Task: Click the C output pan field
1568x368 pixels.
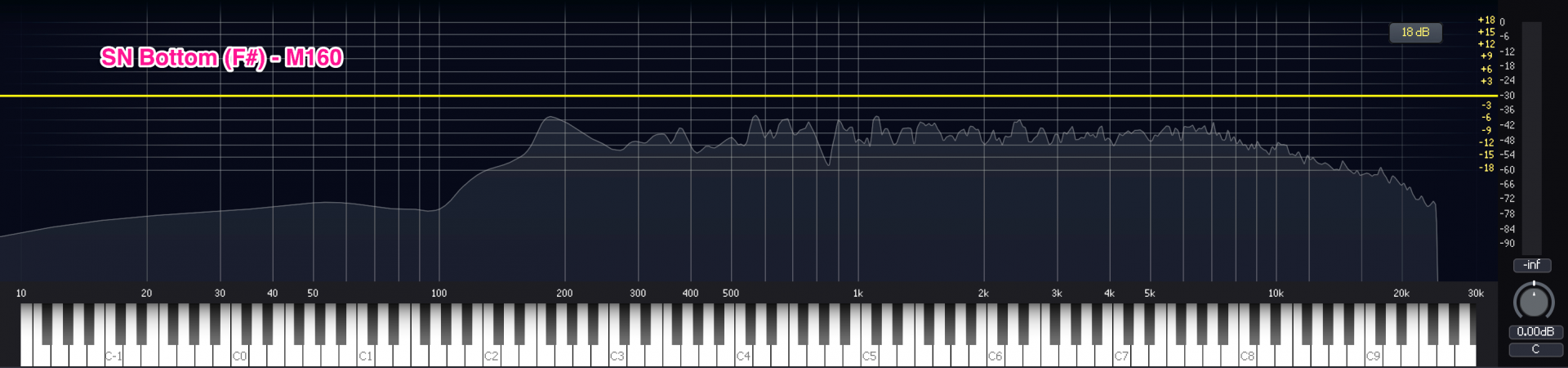Action: 1535,350
